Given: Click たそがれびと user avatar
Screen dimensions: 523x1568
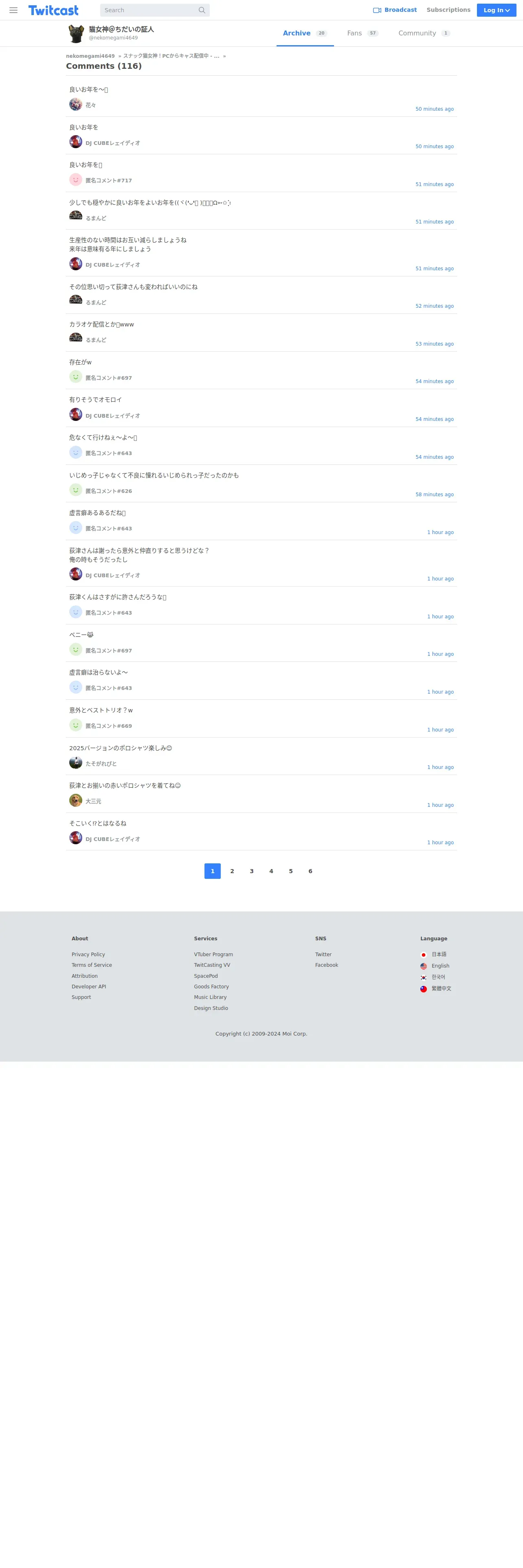Looking at the screenshot, I should click(x=75, y=763).
